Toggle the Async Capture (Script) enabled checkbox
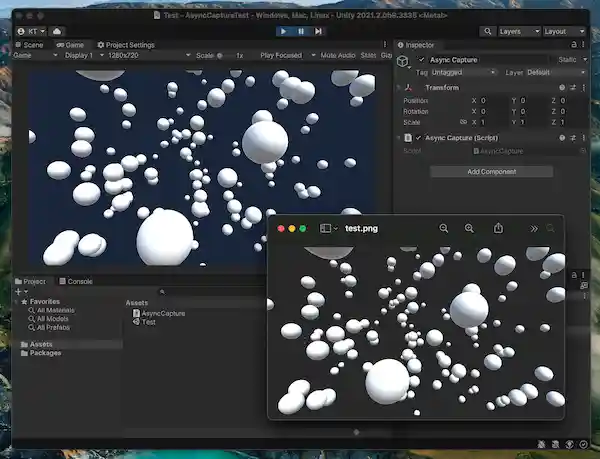The height and width of the screenshot is (459, 600). pyautogui.click(x=418, y=138)
